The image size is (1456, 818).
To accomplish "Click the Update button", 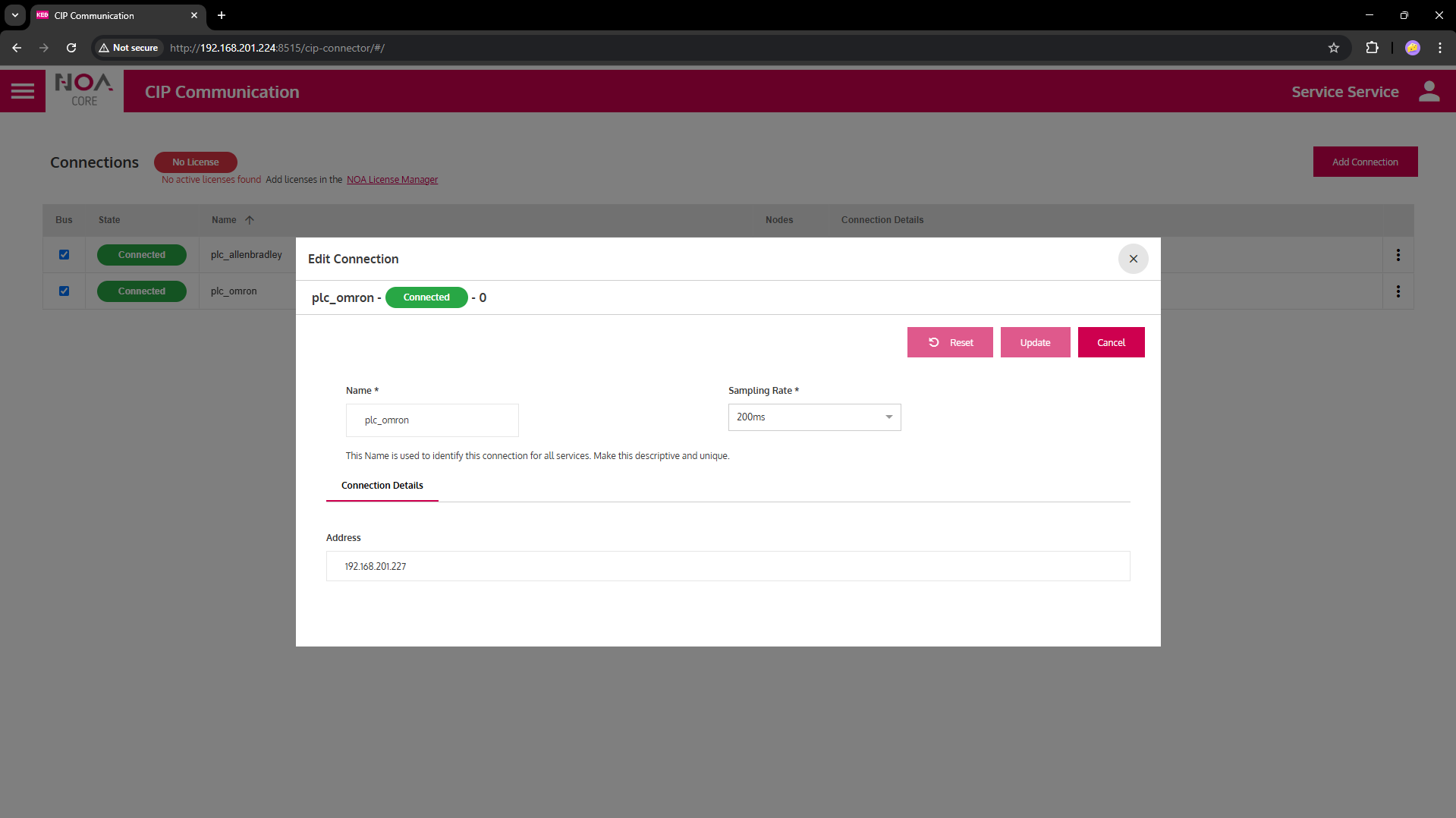I will (1035, 342).
